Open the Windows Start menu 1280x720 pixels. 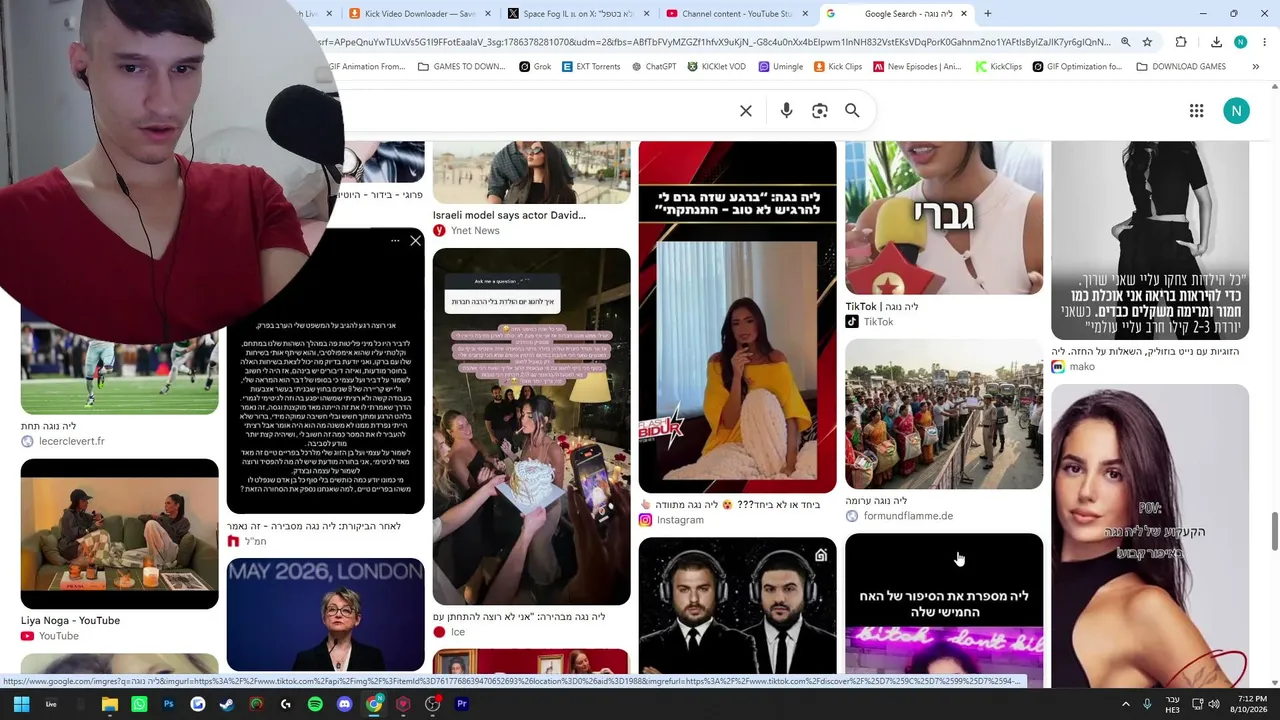coord(21,704)
